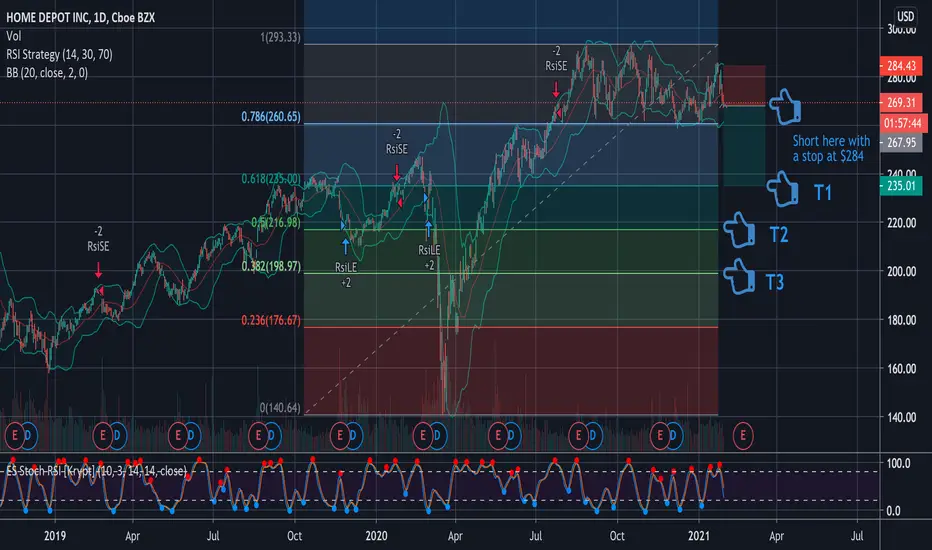The image size is (932, 550).
Task: Click the 220.00 price axis label
Action: click(901, 223)
